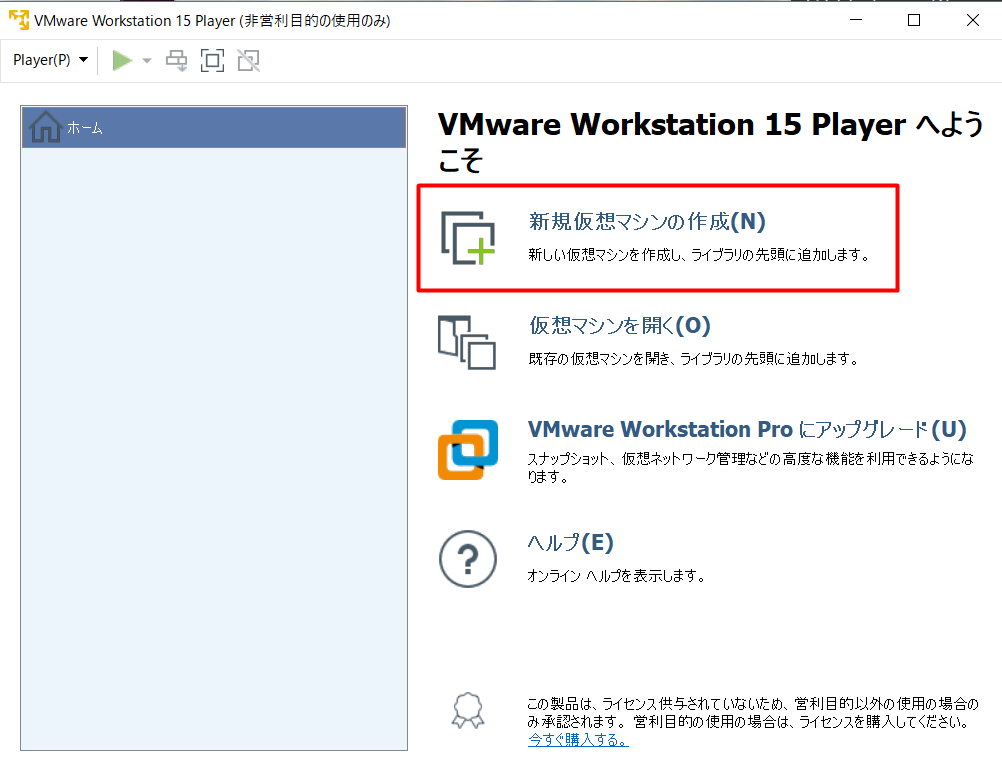
Task: Click 新規仮想マシンの作成(N) link
Action: click(647, 222)
